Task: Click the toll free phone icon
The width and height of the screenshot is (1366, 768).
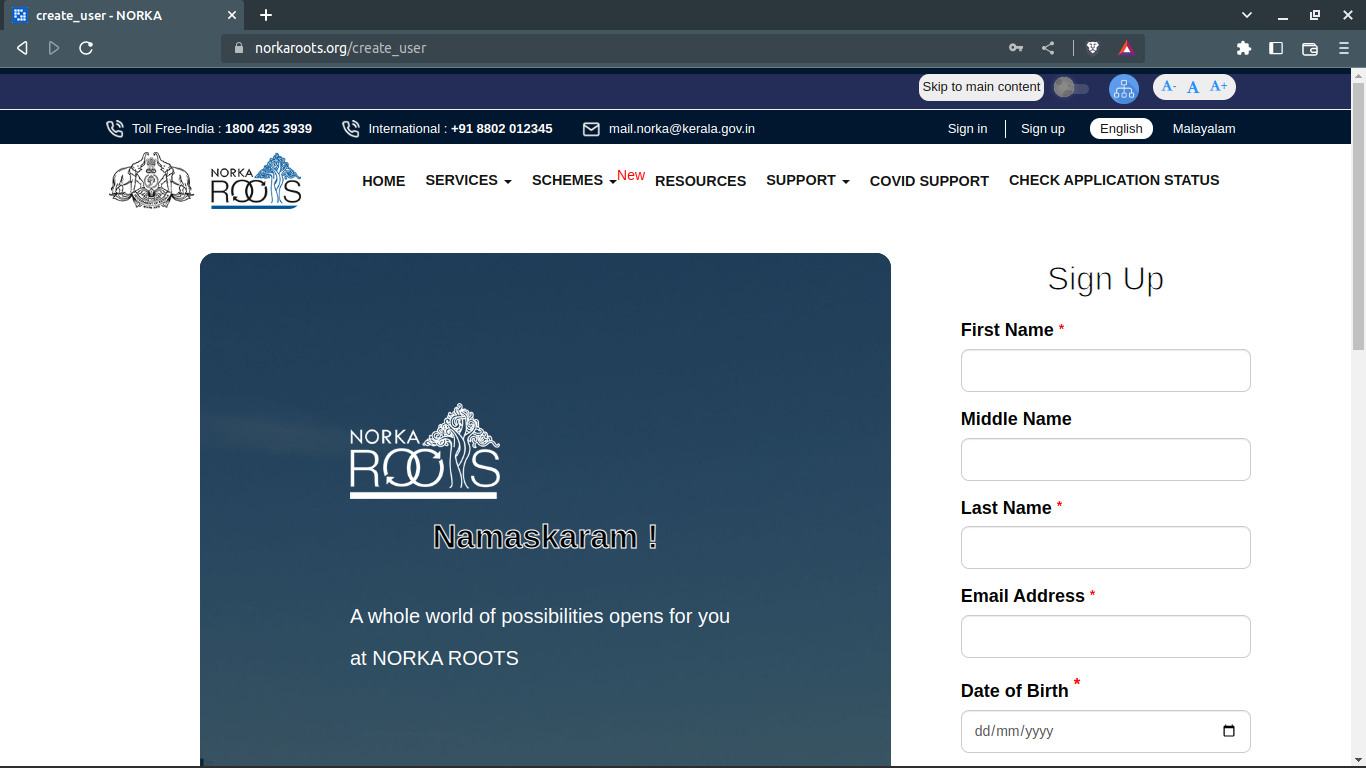Action: [115, 129]
